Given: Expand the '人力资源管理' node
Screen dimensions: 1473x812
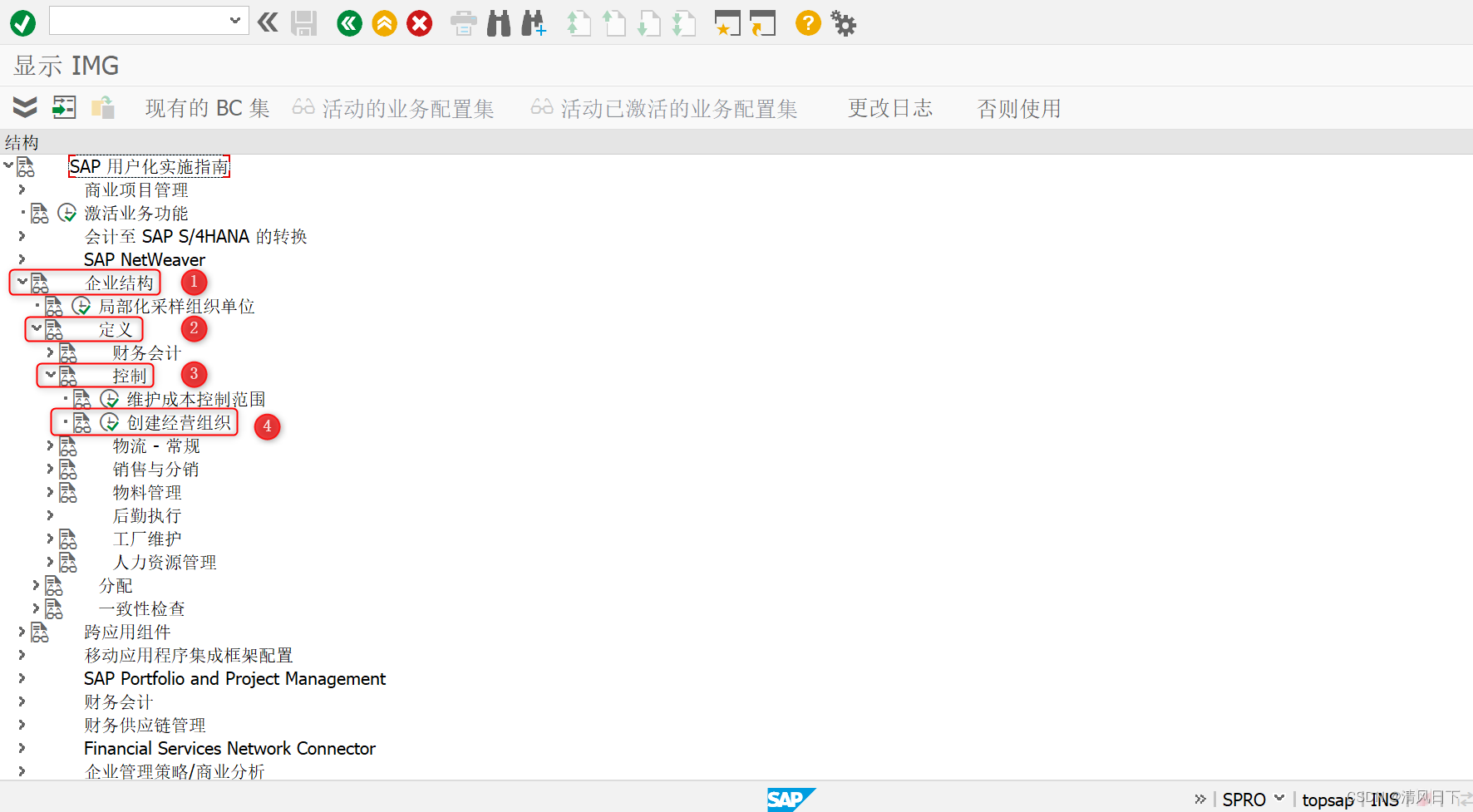Looking at the screenshot, I should pyautogui.click(x=50, y=562).
